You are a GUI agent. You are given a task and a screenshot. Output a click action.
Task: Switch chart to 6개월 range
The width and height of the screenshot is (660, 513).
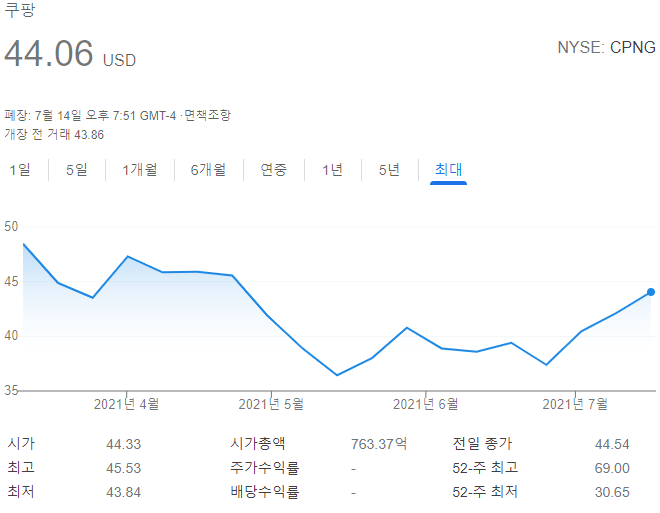pyautogui.click(x=208, y=170)
